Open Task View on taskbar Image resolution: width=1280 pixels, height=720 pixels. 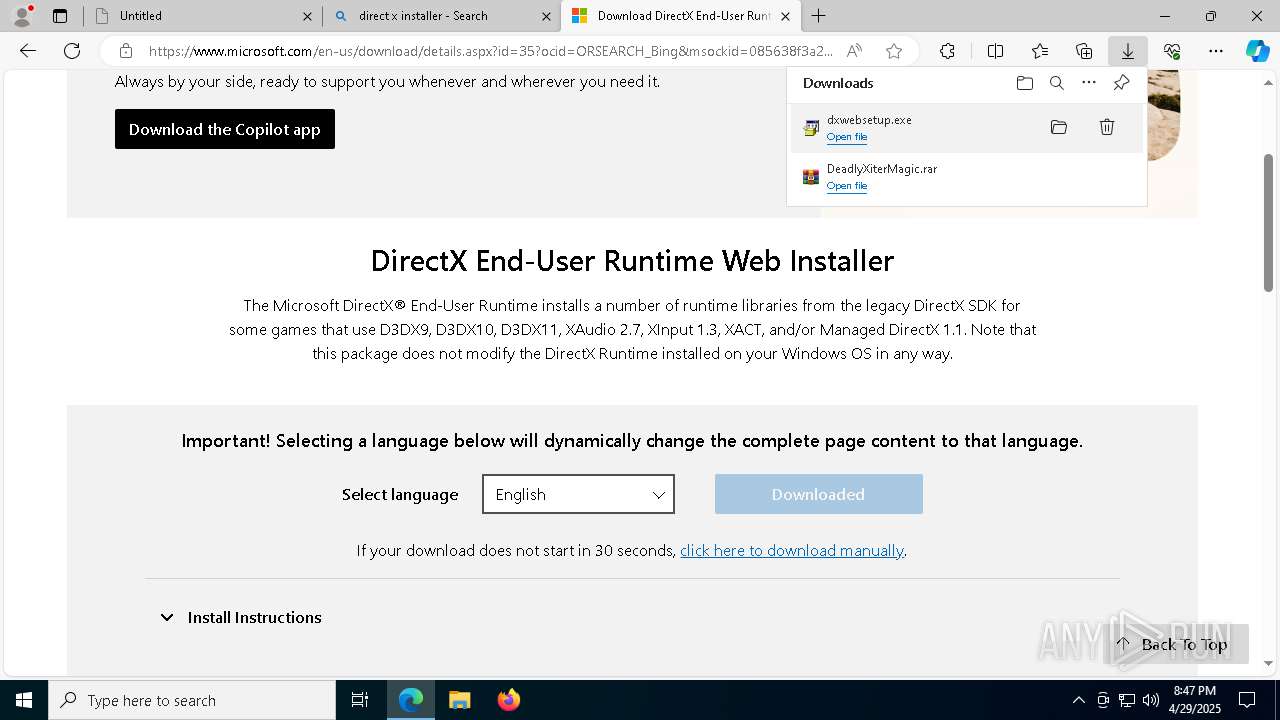point(360,700)
